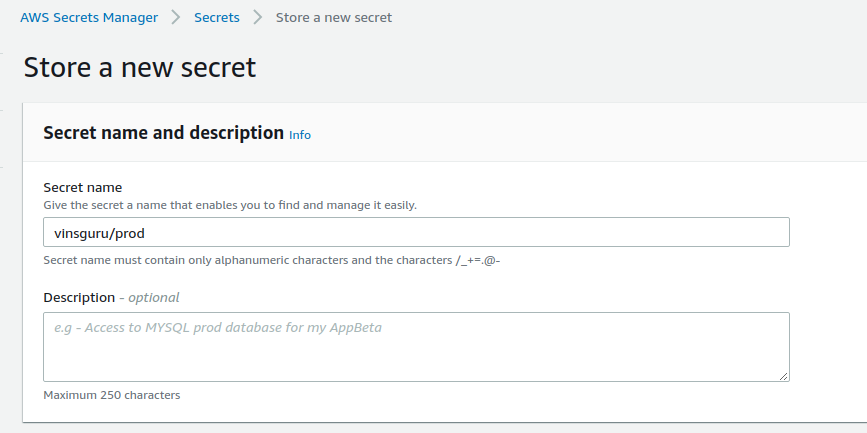This screenshot has width=867, height=433.
Task: Click the Secret name and description heading
Action: pyautogui.click(x=163, y=133)
